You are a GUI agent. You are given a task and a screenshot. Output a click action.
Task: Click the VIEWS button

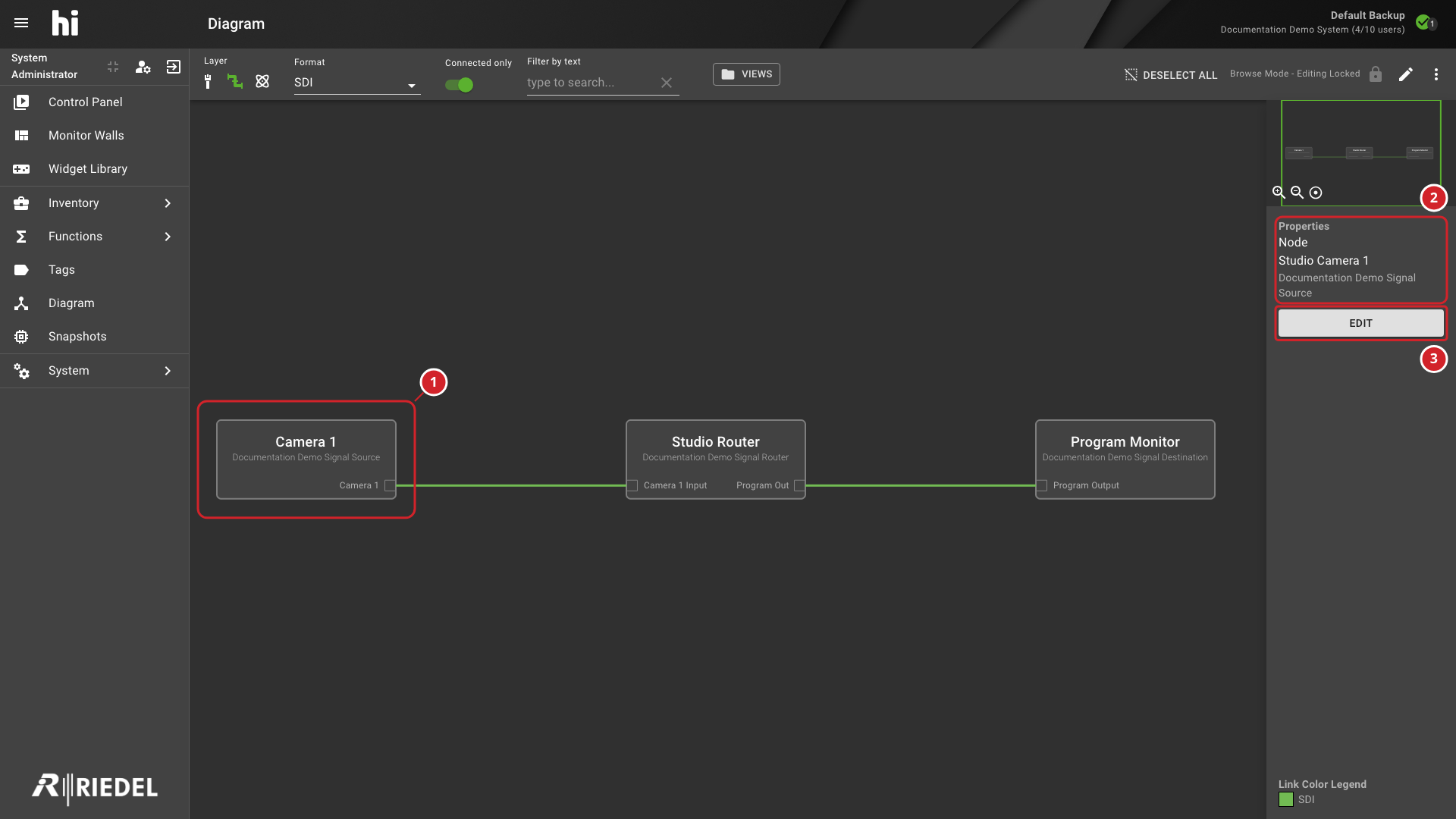pyautogui.click(x=746, y=74)
